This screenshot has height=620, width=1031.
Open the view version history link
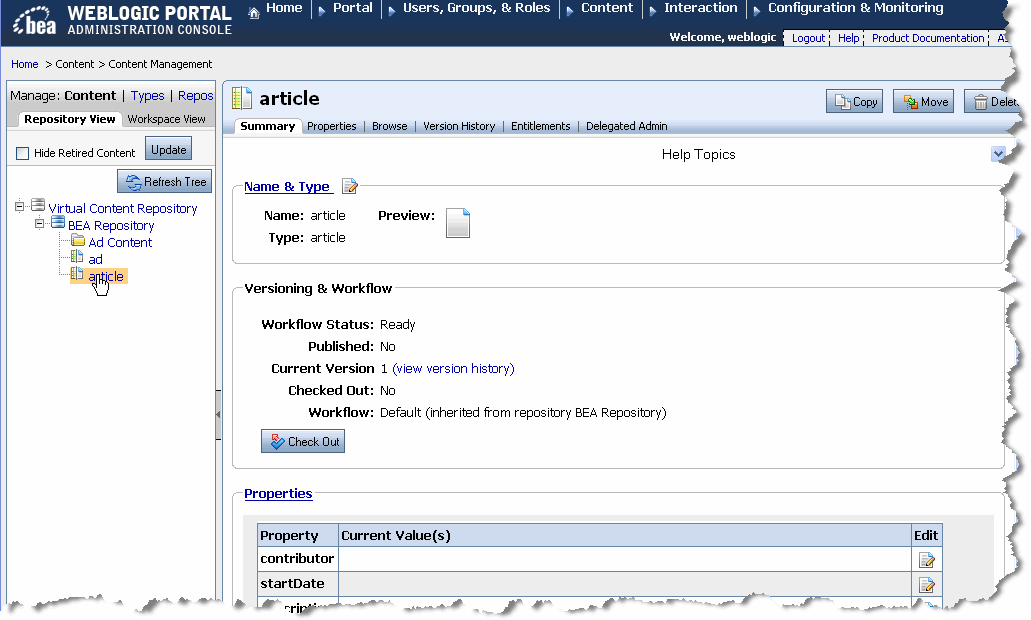pyautogui.click(x=453, y=368)
